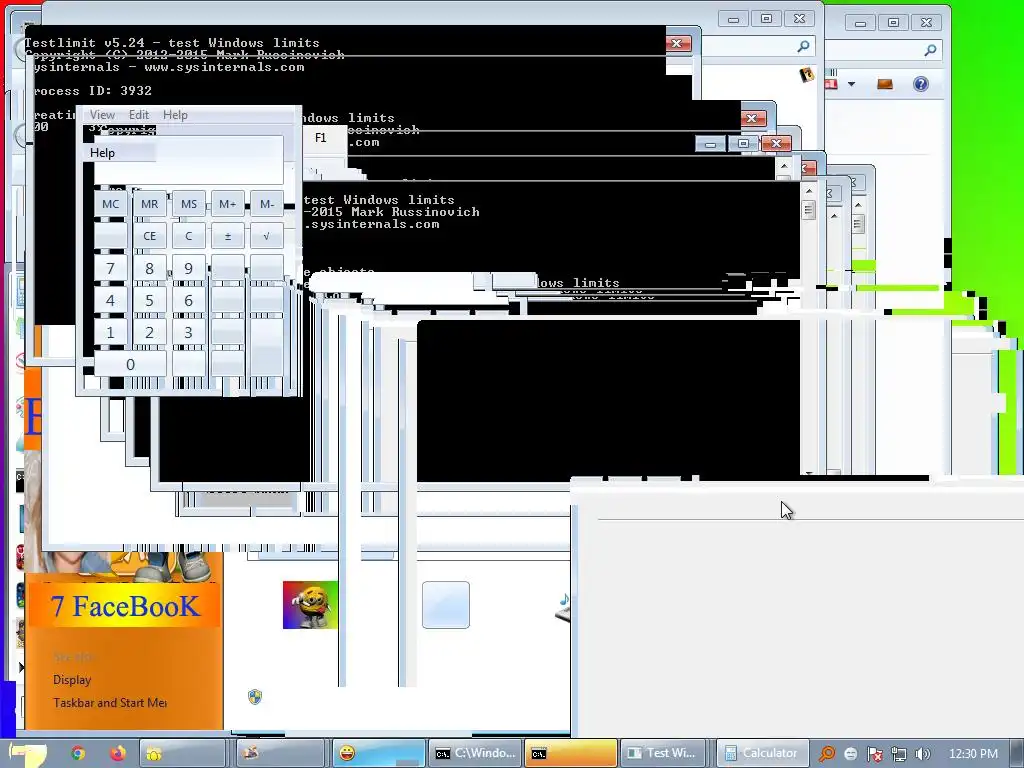1024x768 pixels.
Task: Open the Taskbar and Start Menu link
Action: click(110, 703)
